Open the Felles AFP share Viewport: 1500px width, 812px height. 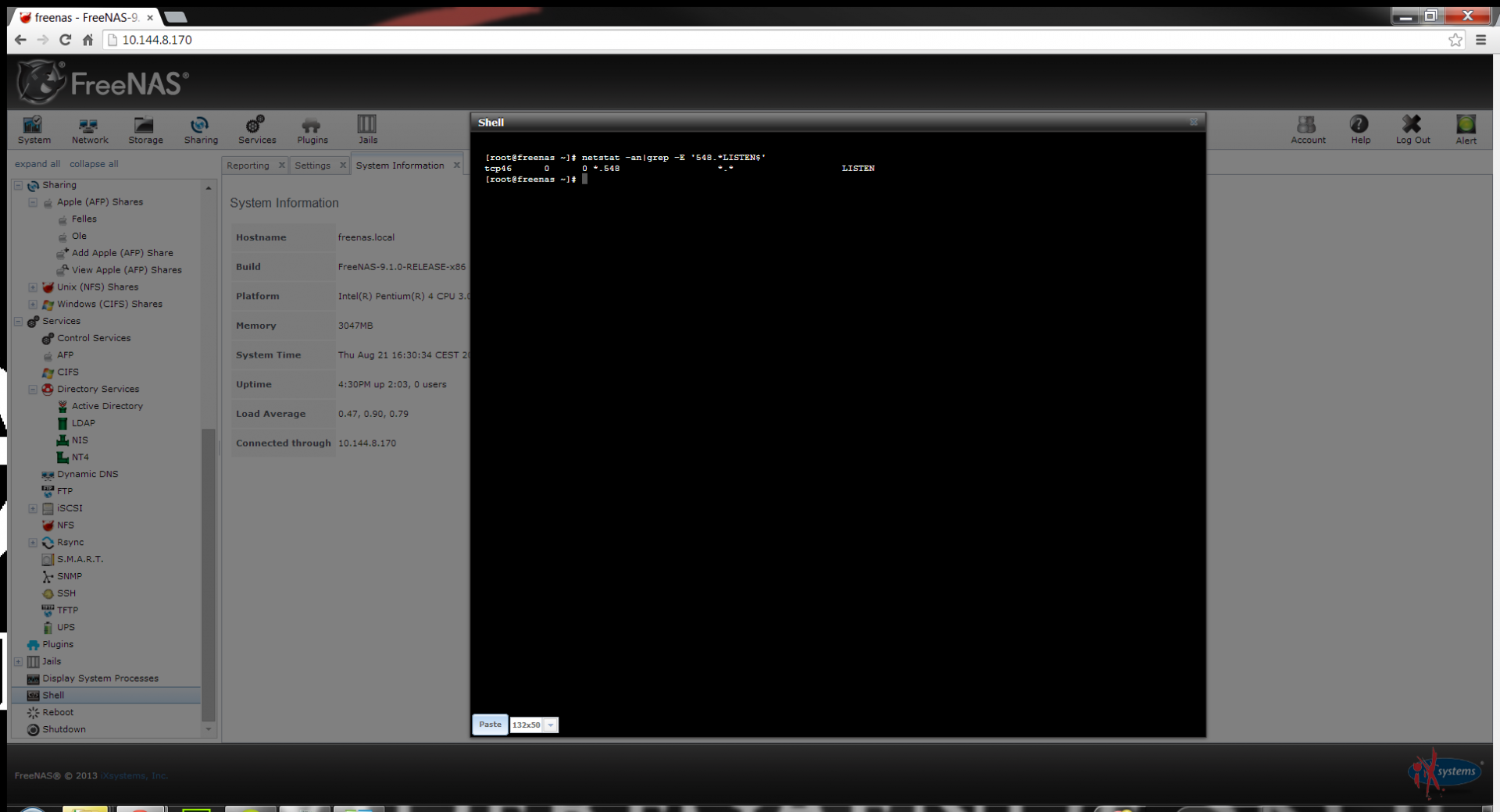tap(84, 219)
